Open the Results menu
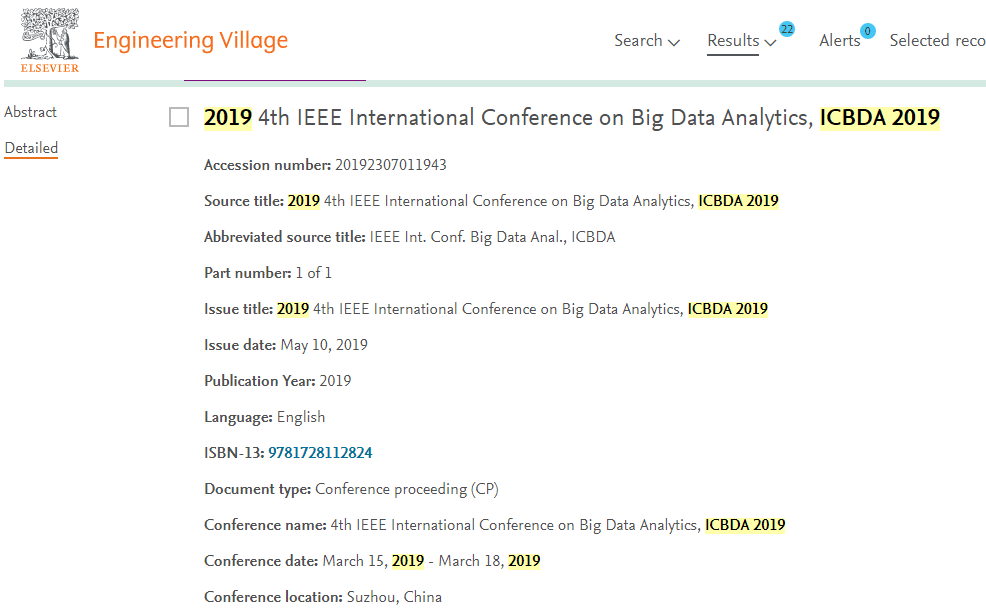 (733, 41)
